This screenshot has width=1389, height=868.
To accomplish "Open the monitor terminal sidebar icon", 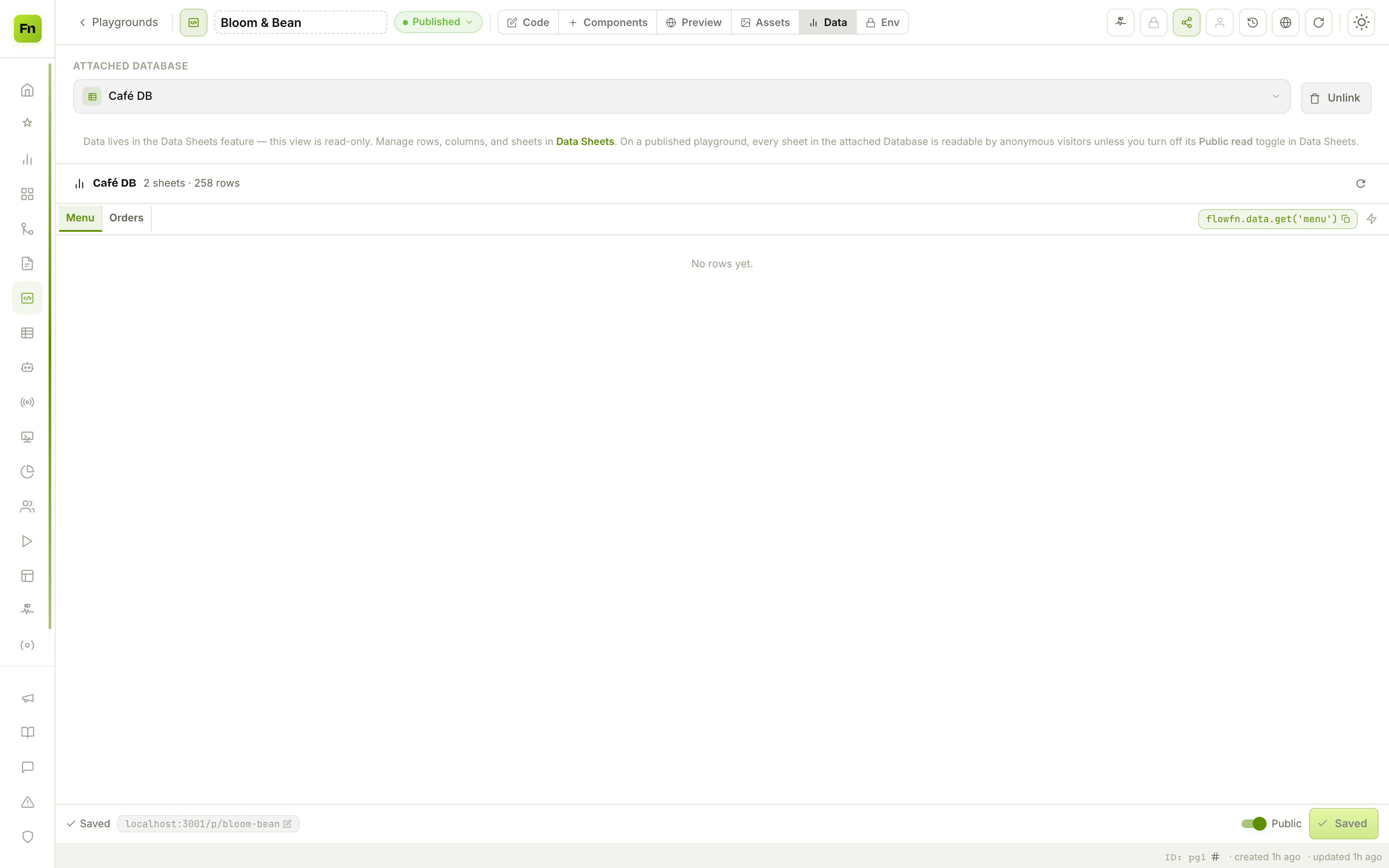I will coord(27,437).
